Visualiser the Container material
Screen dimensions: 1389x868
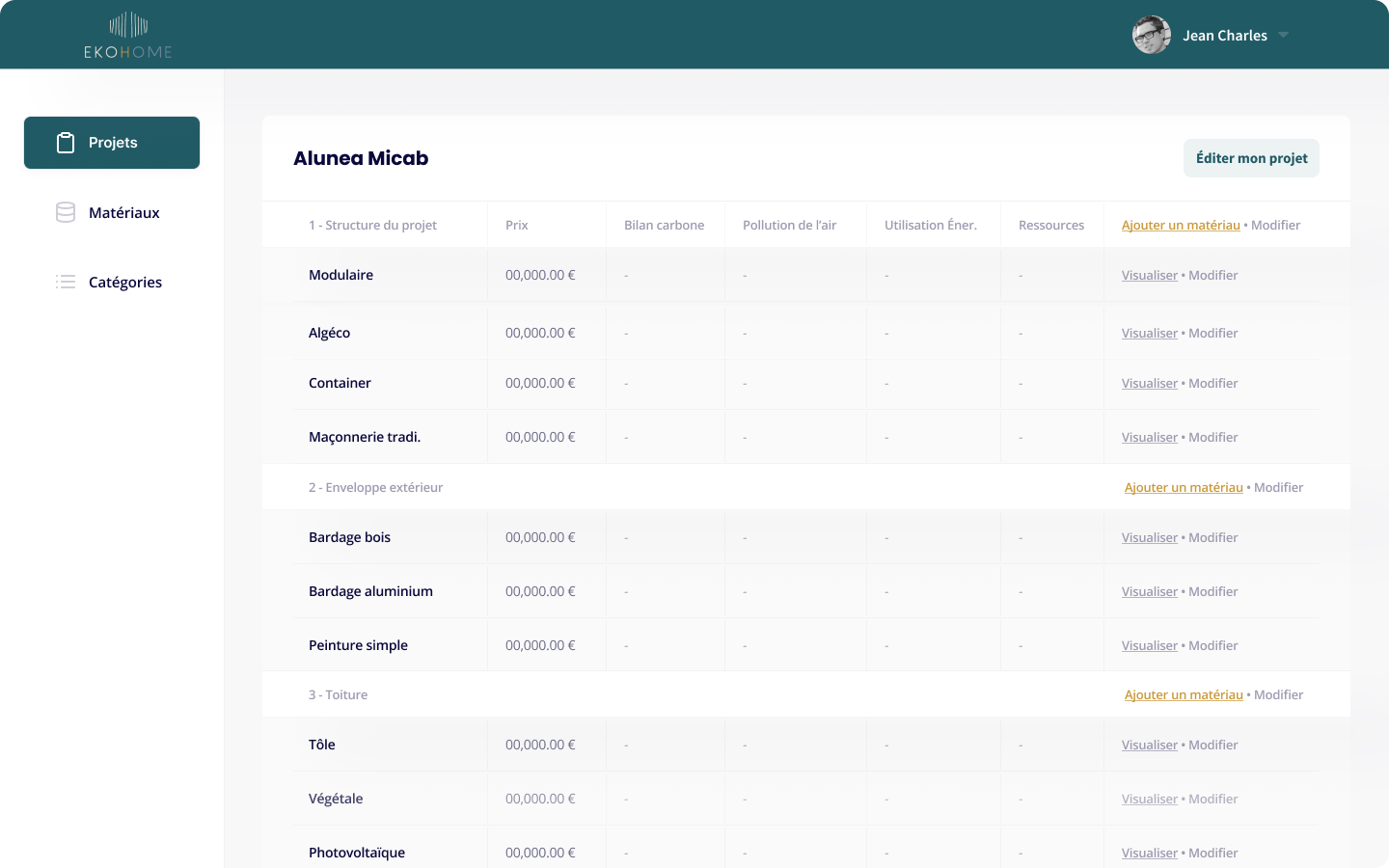1149,383
